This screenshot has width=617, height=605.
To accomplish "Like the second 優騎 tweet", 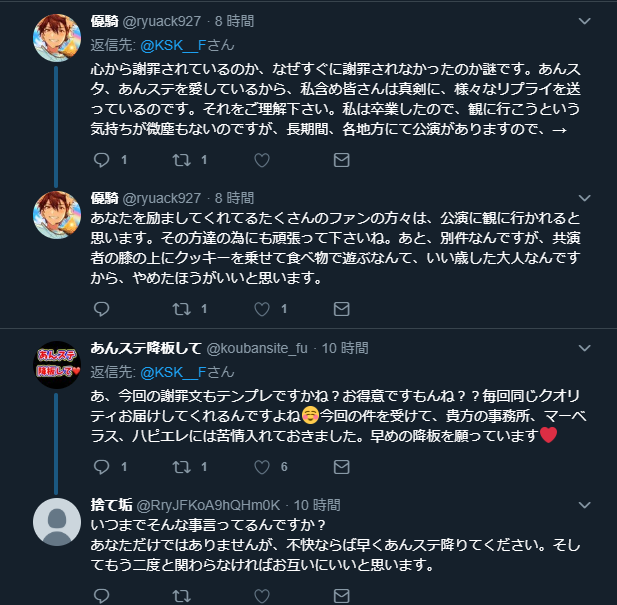I will click(262, 309).
